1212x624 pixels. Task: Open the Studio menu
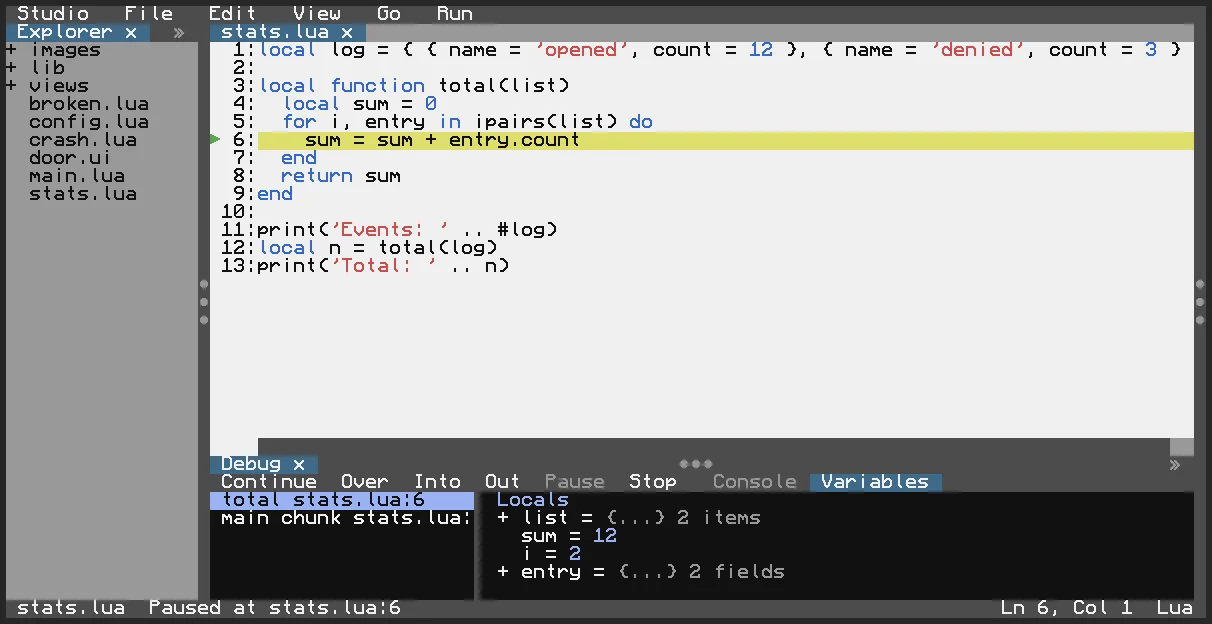[53, 13]
